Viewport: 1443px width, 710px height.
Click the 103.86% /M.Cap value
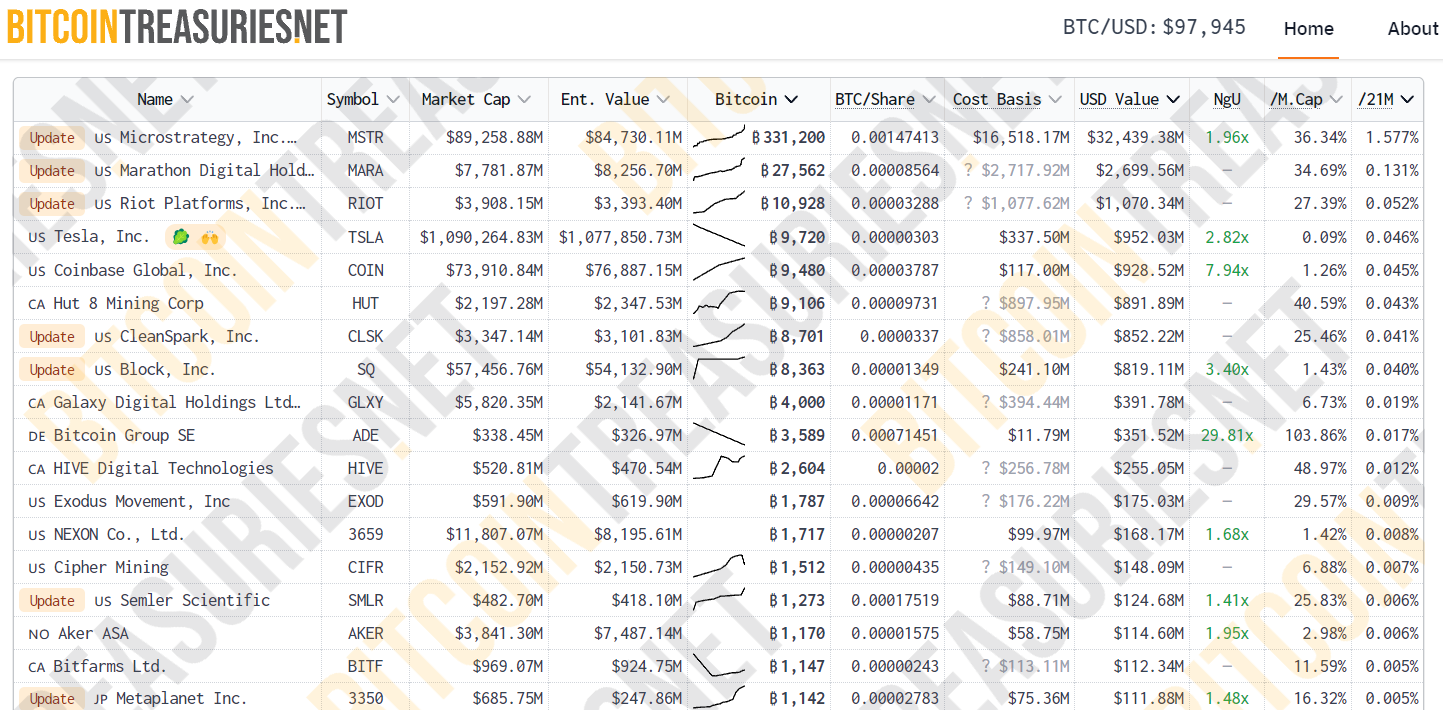[x=1315, y=435]
